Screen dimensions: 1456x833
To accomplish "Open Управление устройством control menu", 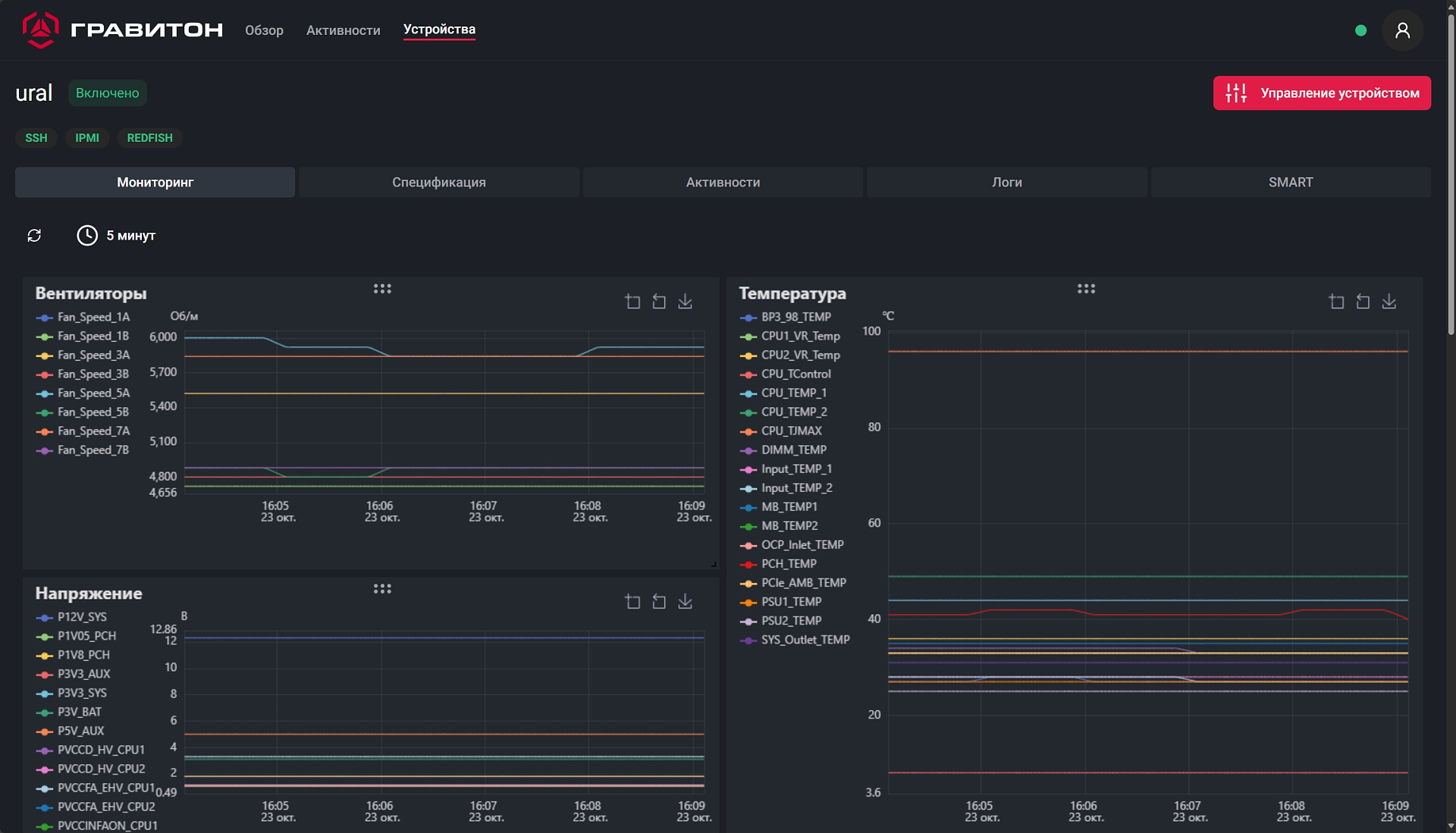I will click(1321, 93).
